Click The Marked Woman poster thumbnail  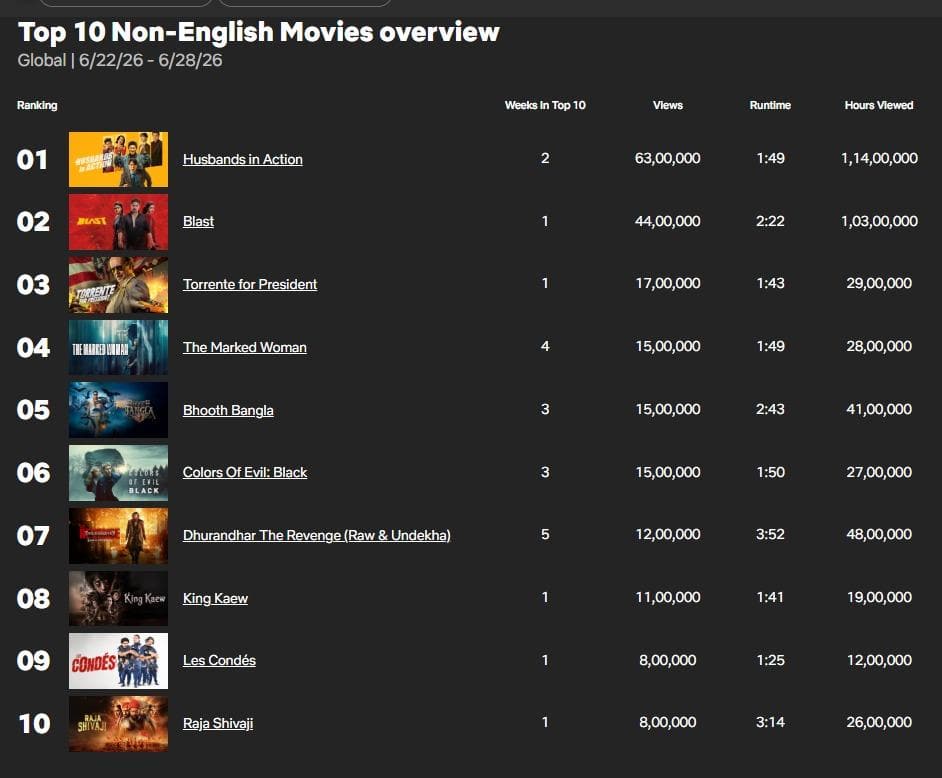tap(118, 347)
